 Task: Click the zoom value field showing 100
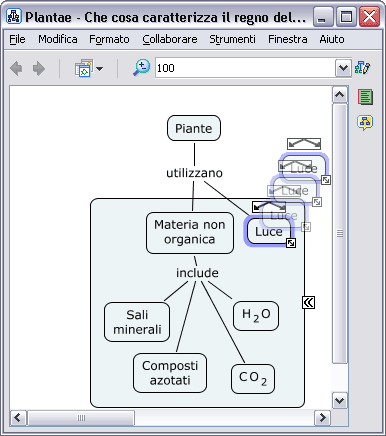(245, 68)
